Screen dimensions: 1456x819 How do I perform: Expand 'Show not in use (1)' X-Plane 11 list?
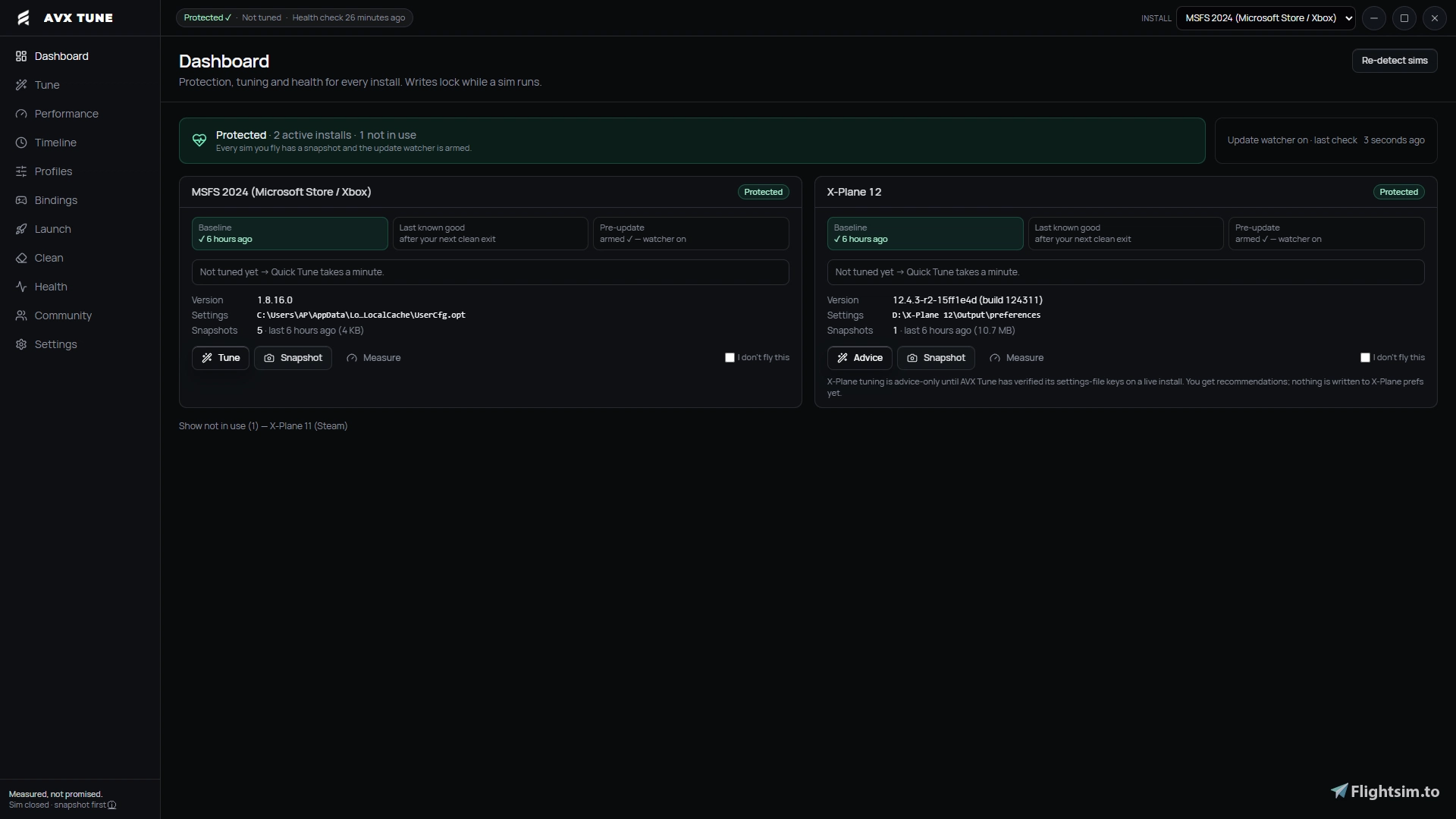[263, 426]
